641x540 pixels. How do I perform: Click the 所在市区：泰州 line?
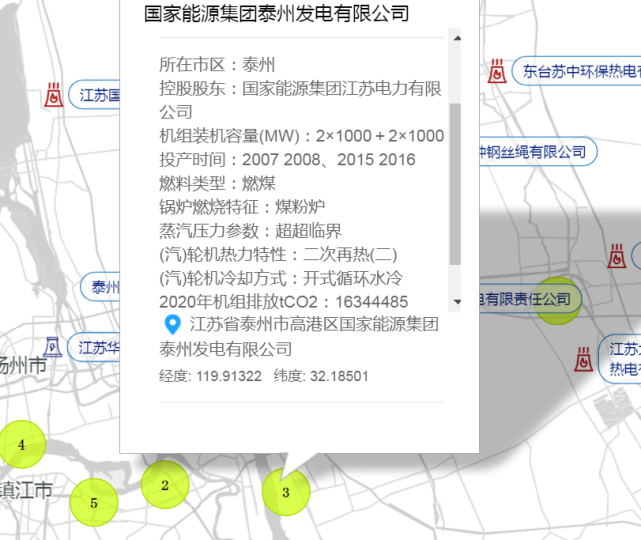click(x=217, y=65)
